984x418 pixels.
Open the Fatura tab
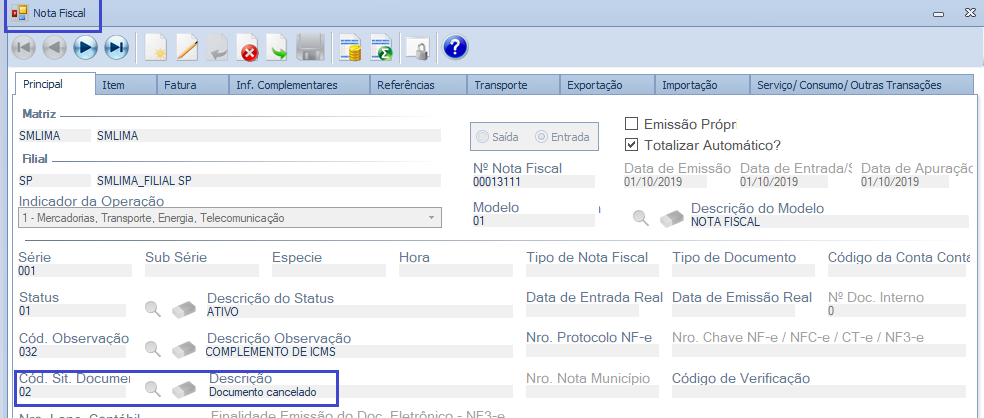click(192, 85)
